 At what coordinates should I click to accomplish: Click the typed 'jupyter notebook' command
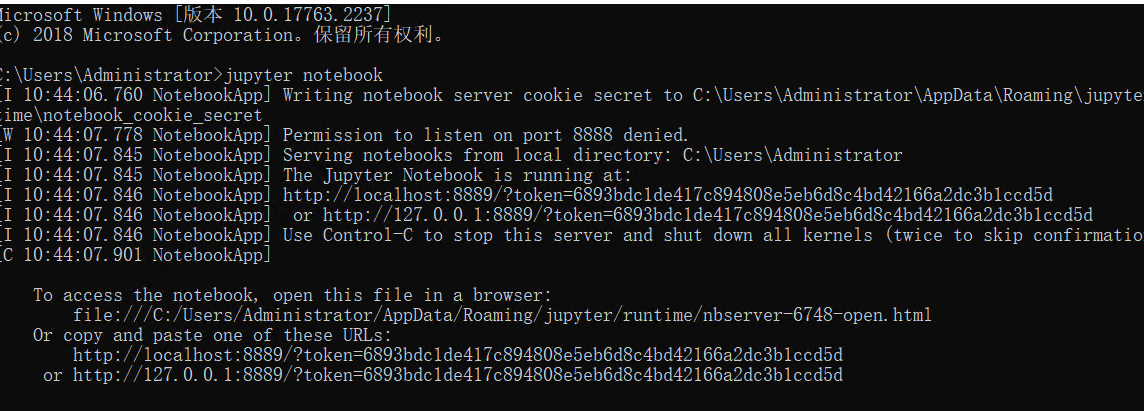[303, 75]
